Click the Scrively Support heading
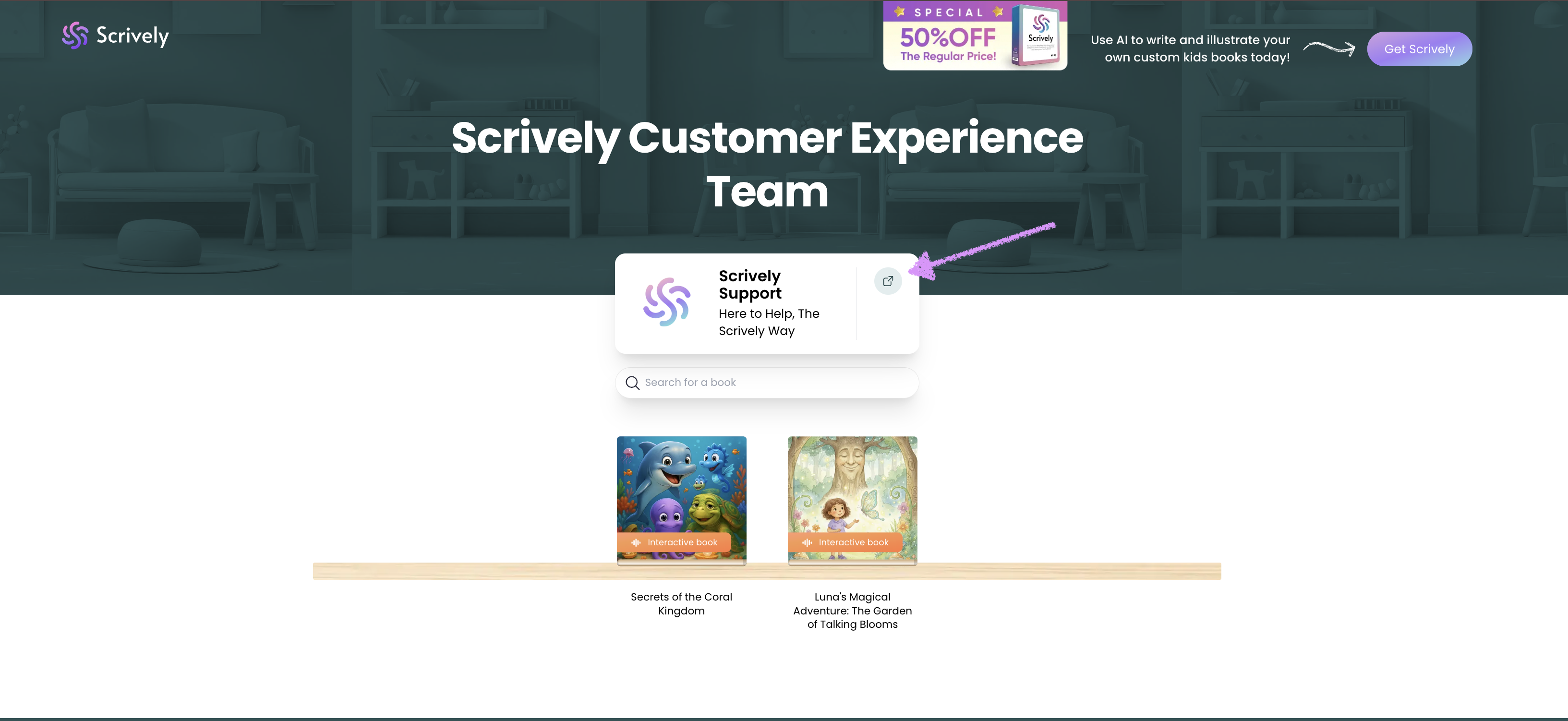This screenshot has height=721, width=1568. 750,285
